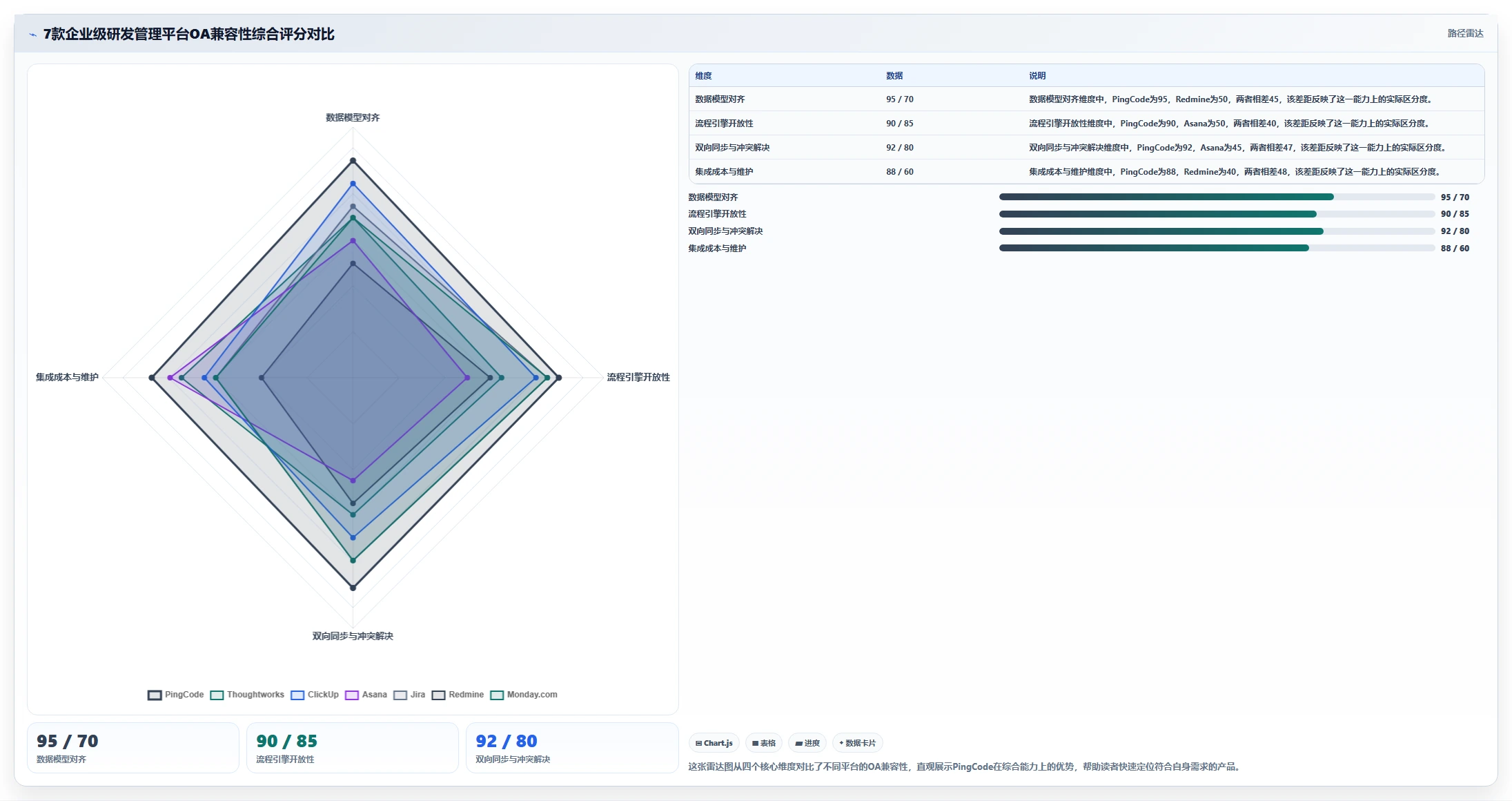
Task: Open the 90 / 85 流程引擎开放性 card
Action: pyautogui.click(x=353, y=748)
